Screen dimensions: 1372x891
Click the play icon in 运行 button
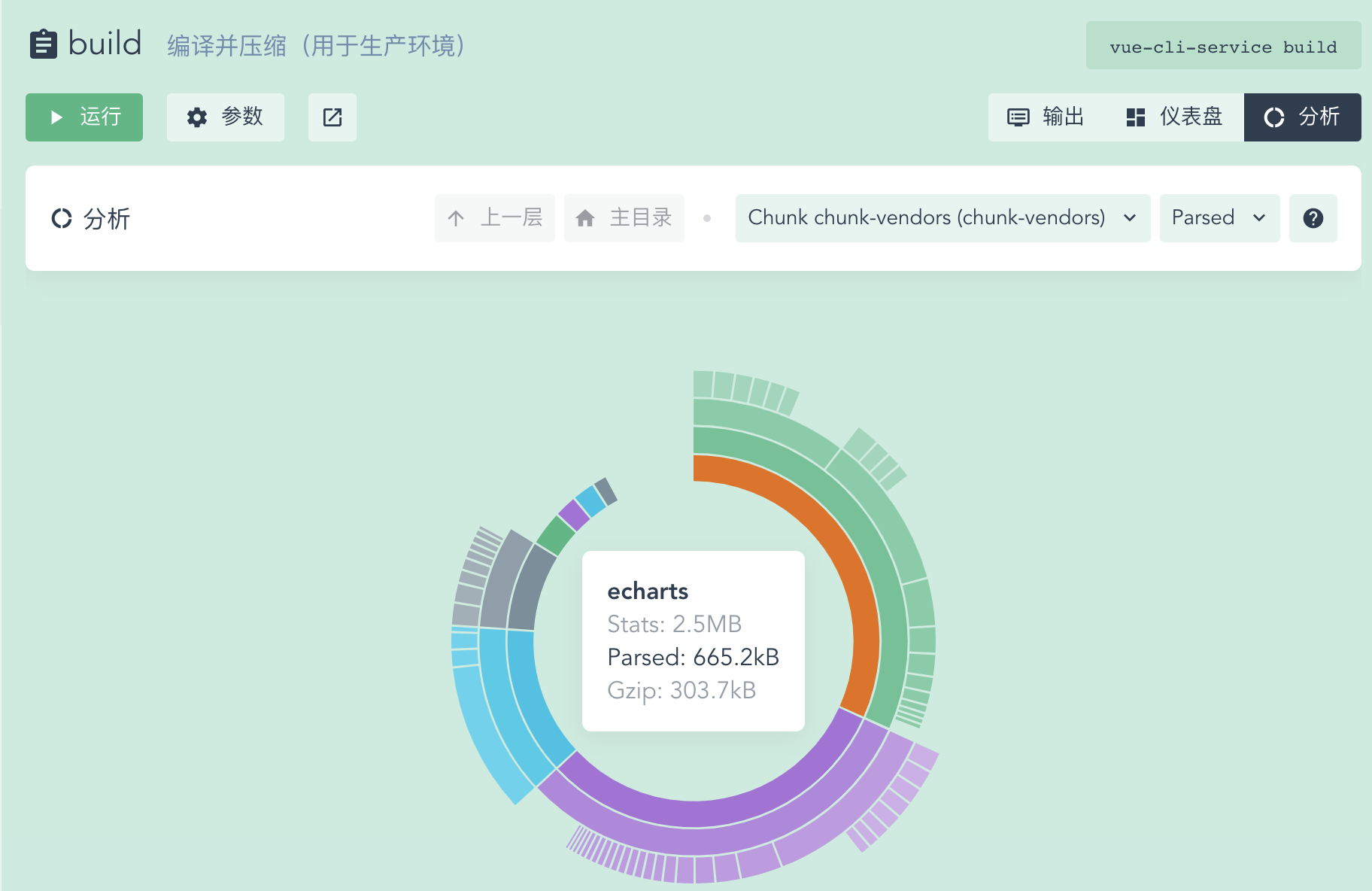coord(56,117)
